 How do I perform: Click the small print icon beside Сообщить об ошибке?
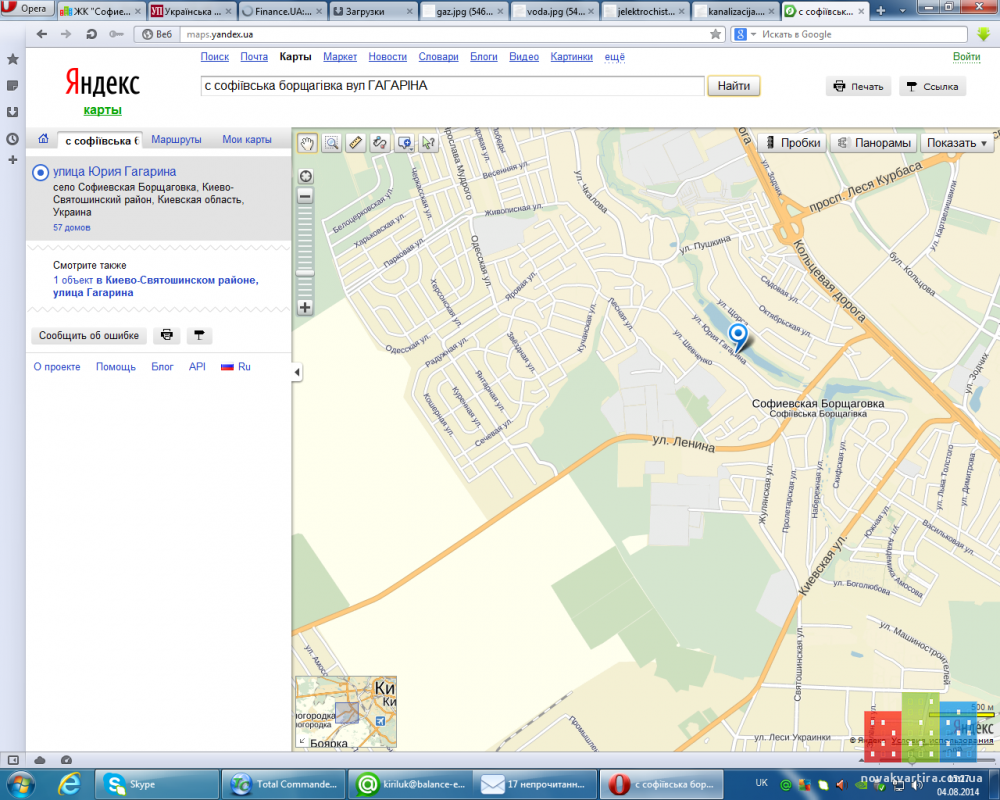point(167,336)
